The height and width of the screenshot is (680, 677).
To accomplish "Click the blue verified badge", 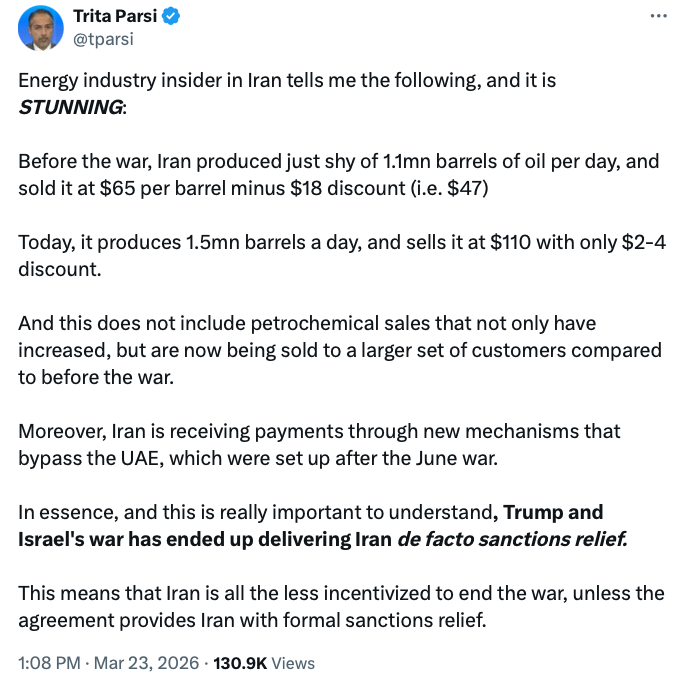I will point(172,17).
